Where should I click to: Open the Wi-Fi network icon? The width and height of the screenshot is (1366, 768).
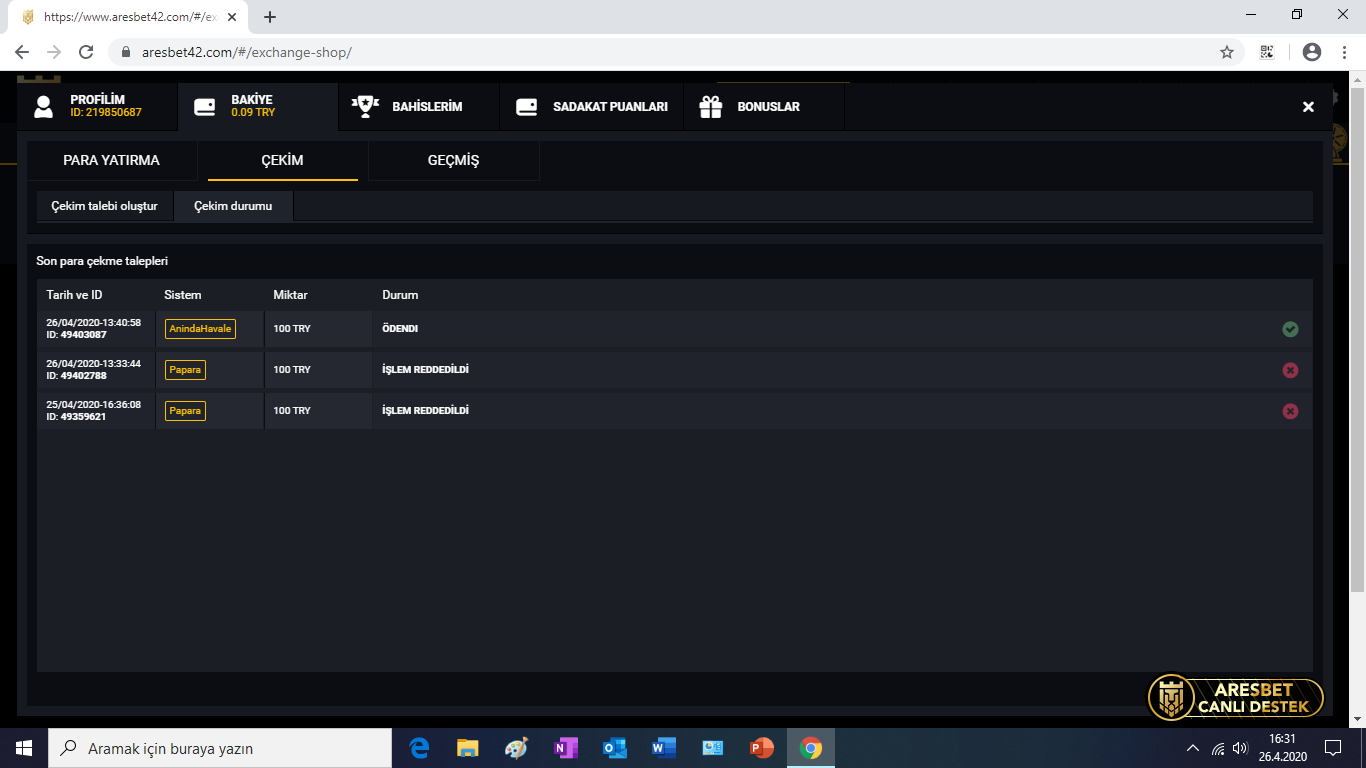[1217, 748]
